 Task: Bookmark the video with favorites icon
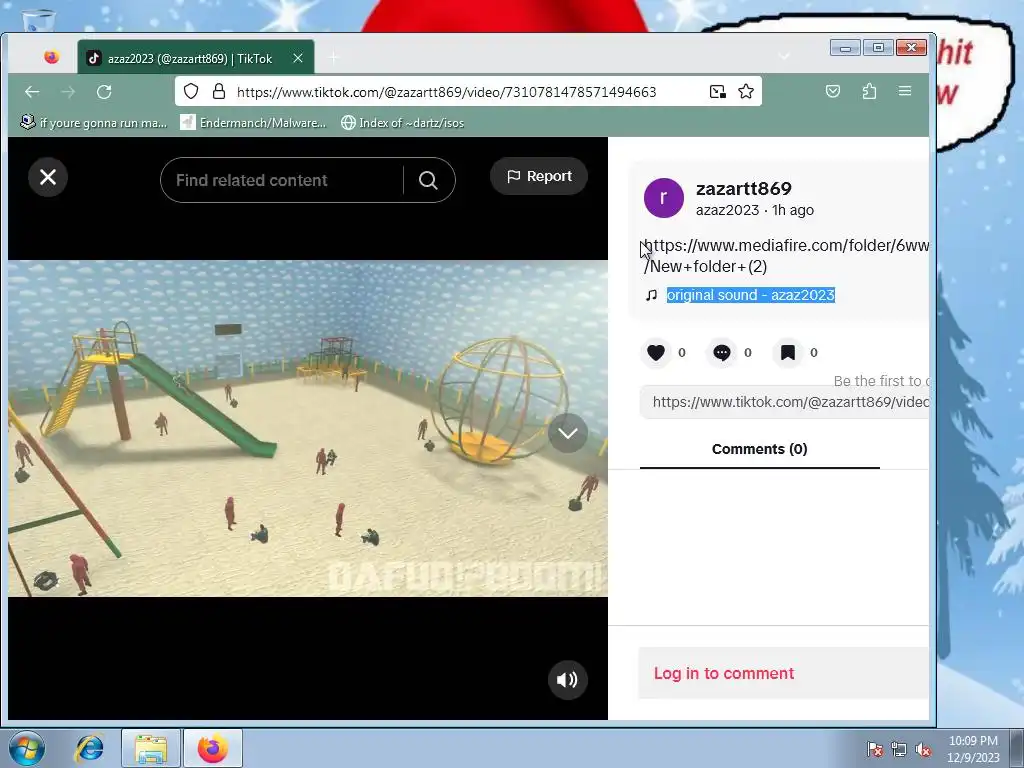coord(788,353)
